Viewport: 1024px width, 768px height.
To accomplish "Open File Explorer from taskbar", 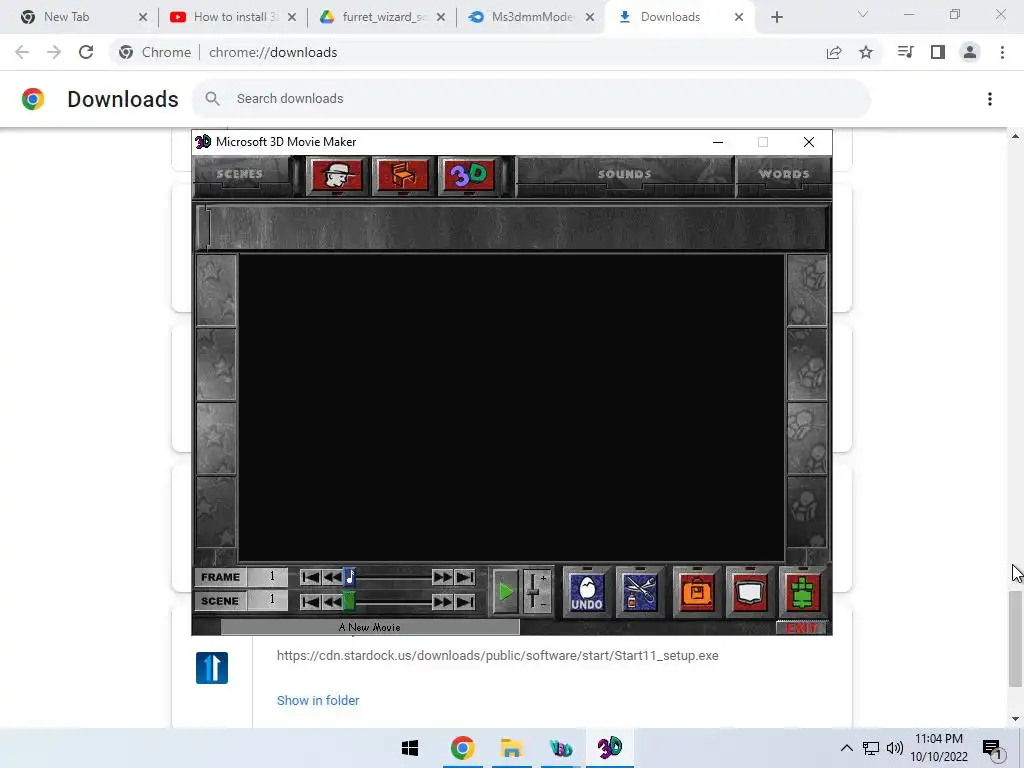I will point(511,748).
